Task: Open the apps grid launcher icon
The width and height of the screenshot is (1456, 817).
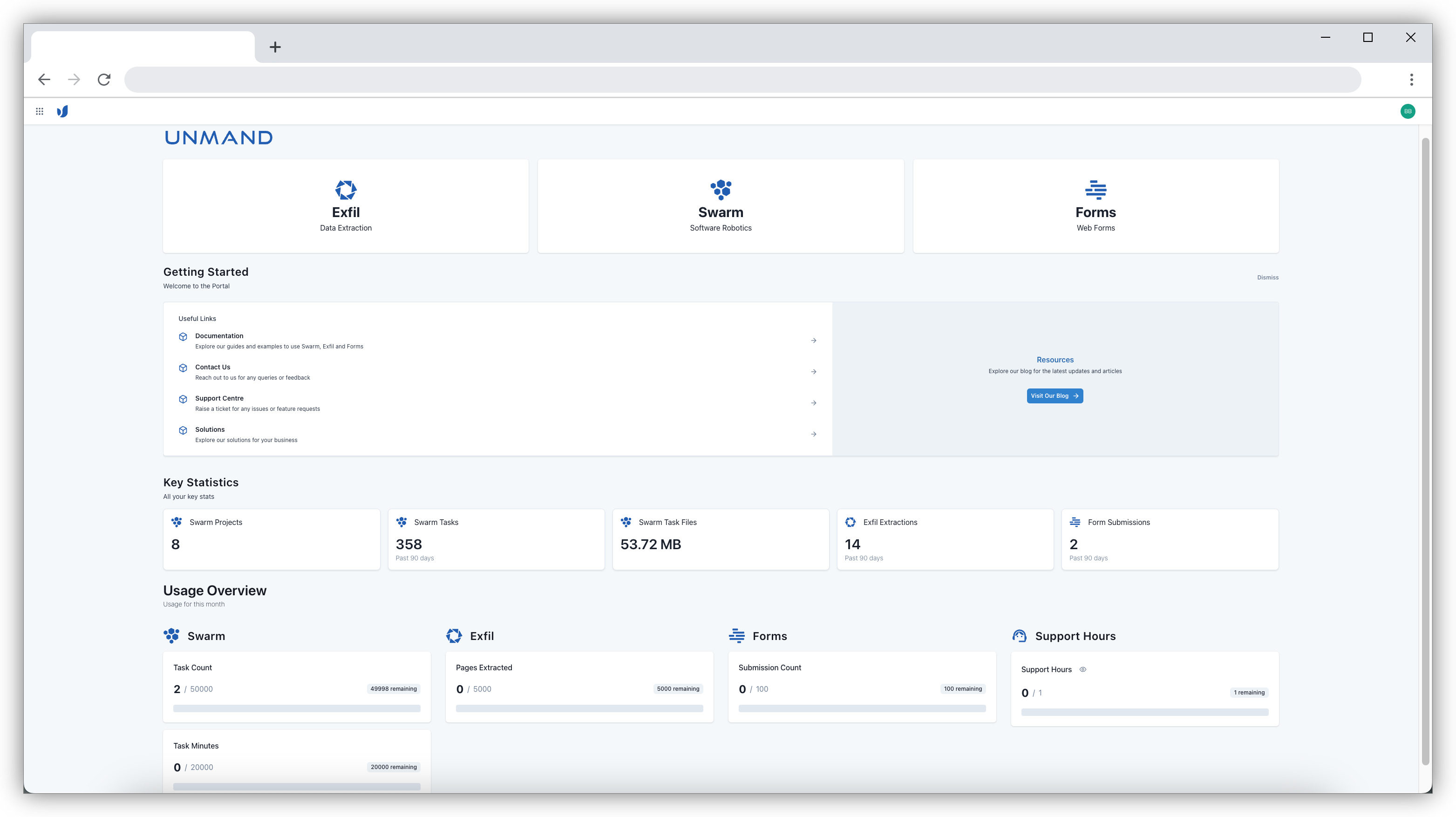Action: click(40, 111)
